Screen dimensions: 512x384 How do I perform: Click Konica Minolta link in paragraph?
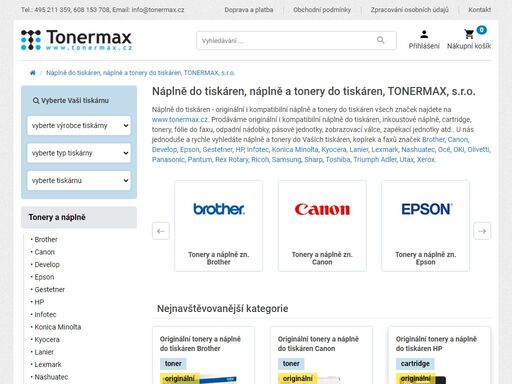tap(295, 149)
